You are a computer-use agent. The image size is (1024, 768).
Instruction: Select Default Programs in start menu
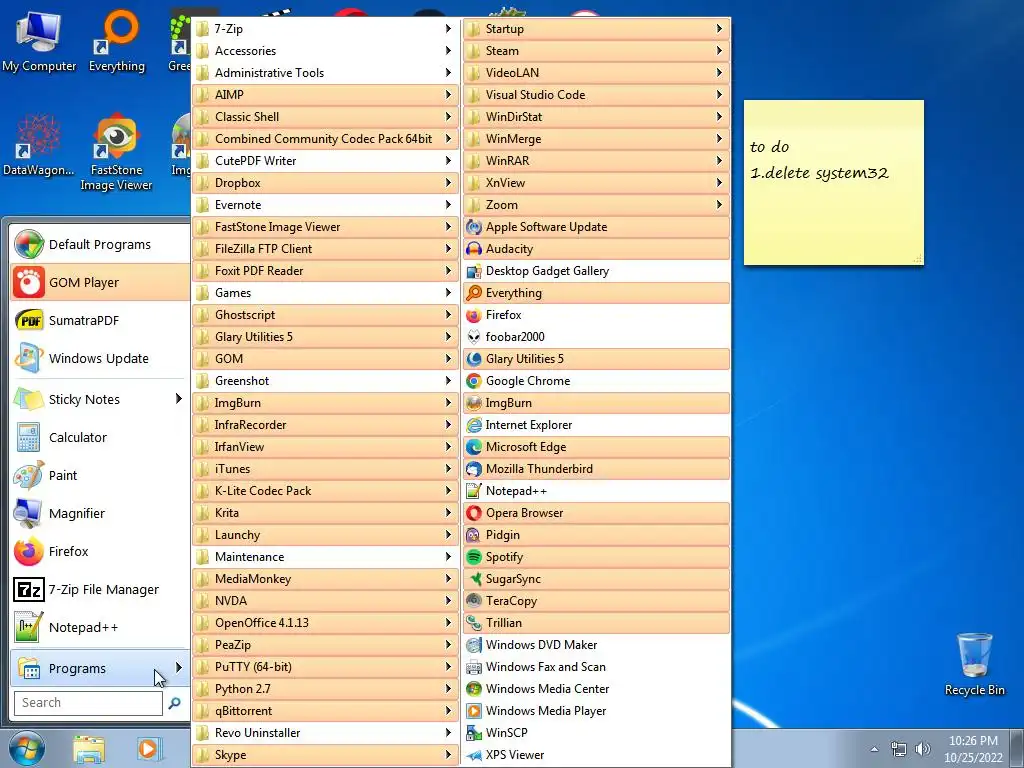click(x=100, y=244)
